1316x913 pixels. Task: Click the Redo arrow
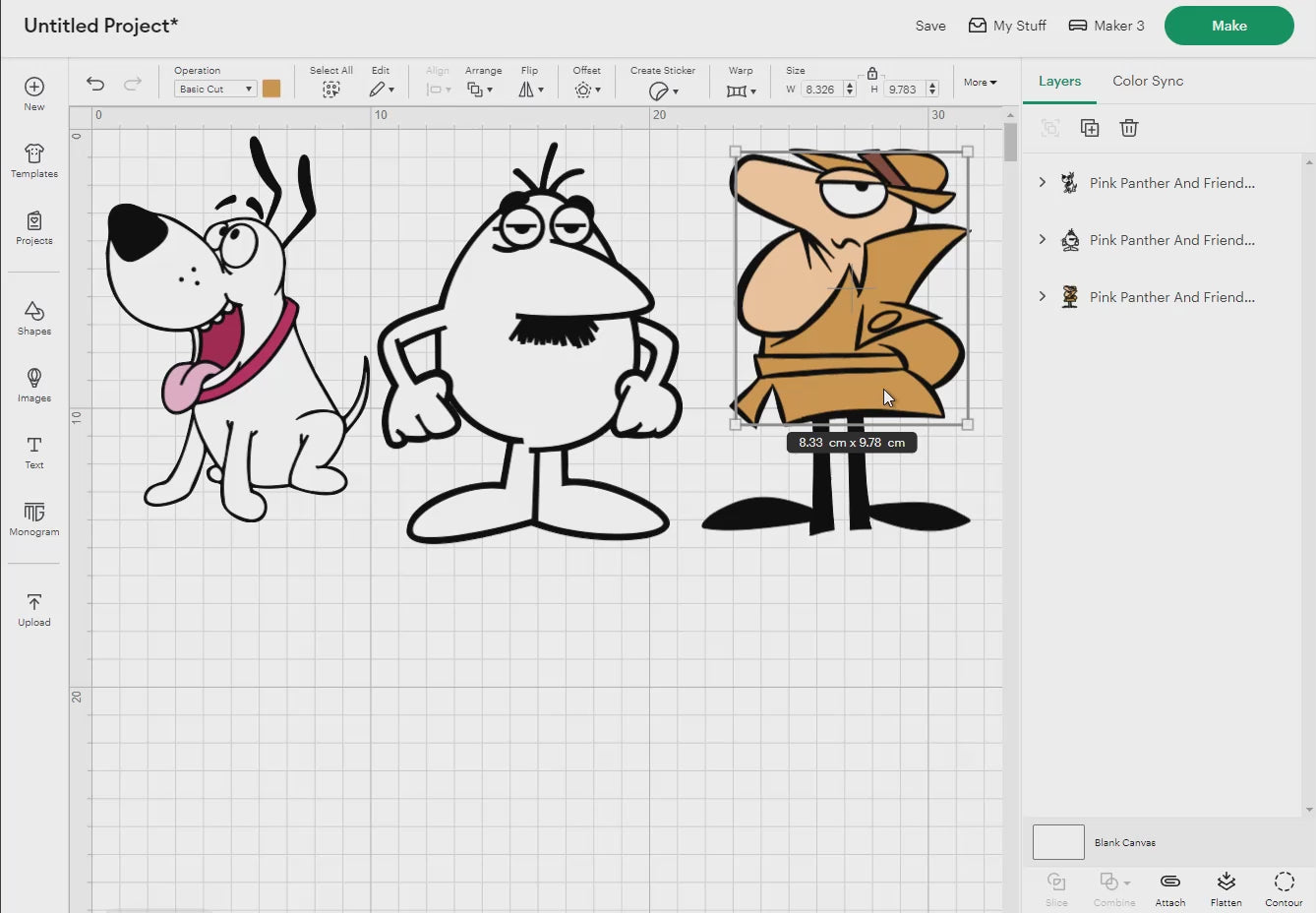(133, 84)
